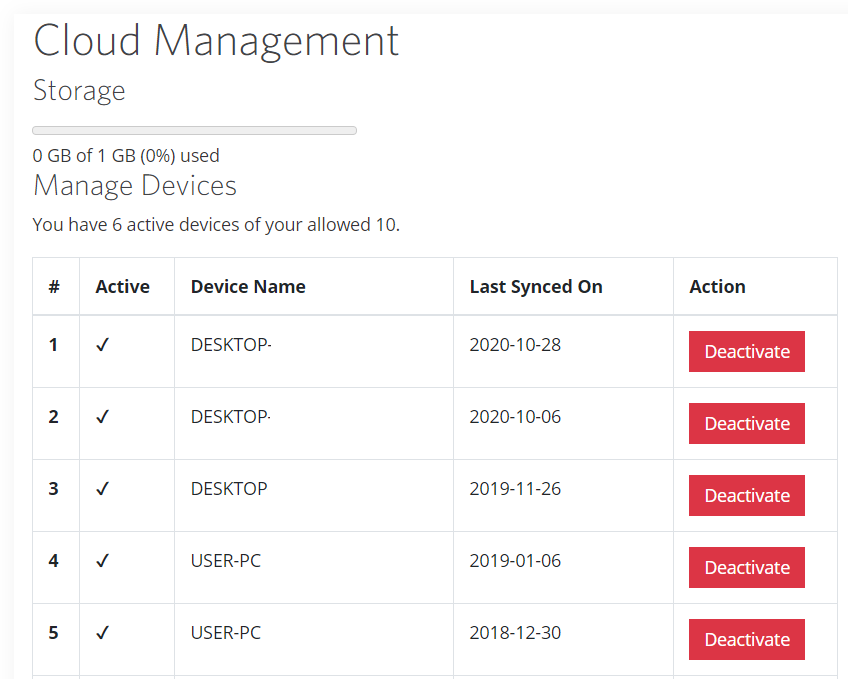
Task: Click the Cloud Management page title
Action: click(216, 41)
